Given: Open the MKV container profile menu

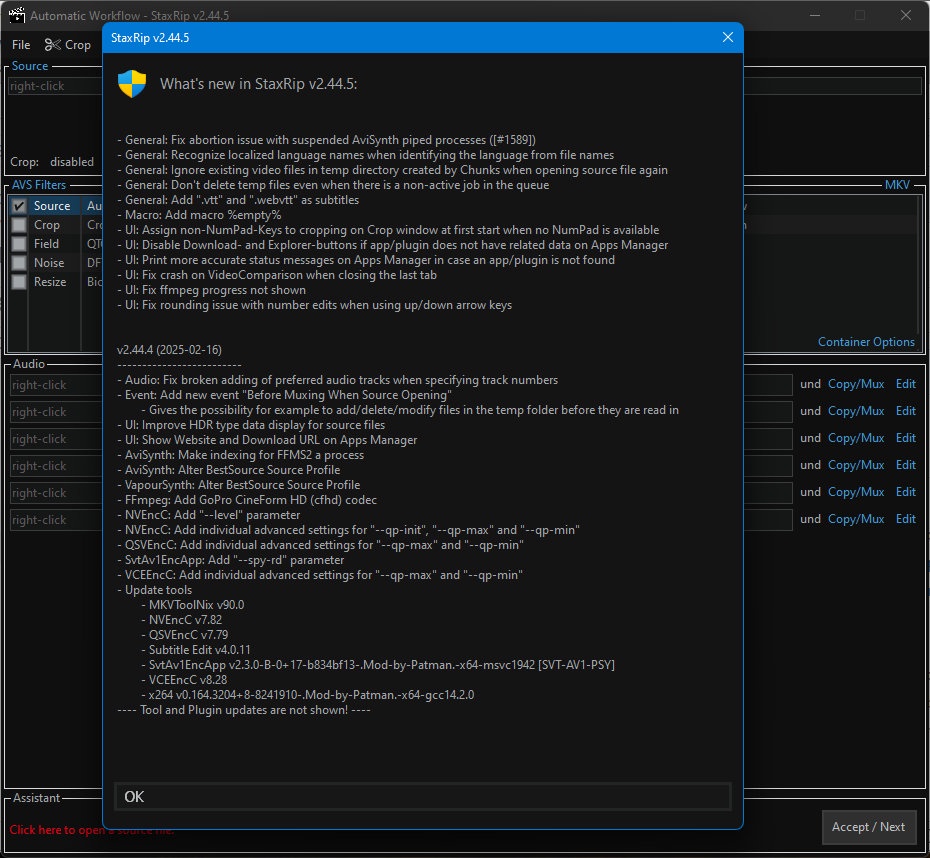Looking at the screenshot, I should pos(897,184).
